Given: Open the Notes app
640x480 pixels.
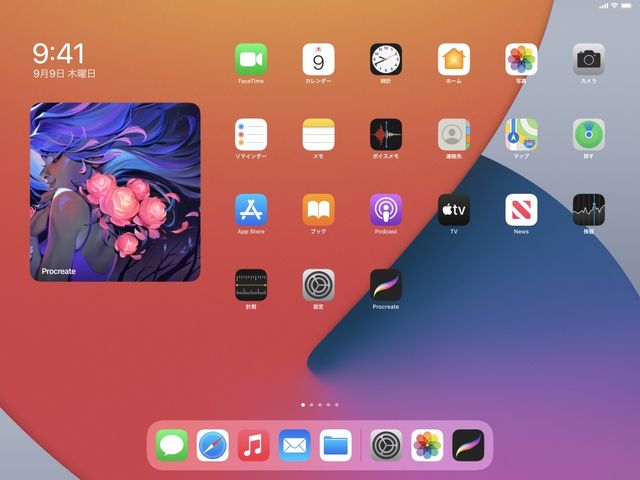Looking at the screenshot, I should 318,135.
